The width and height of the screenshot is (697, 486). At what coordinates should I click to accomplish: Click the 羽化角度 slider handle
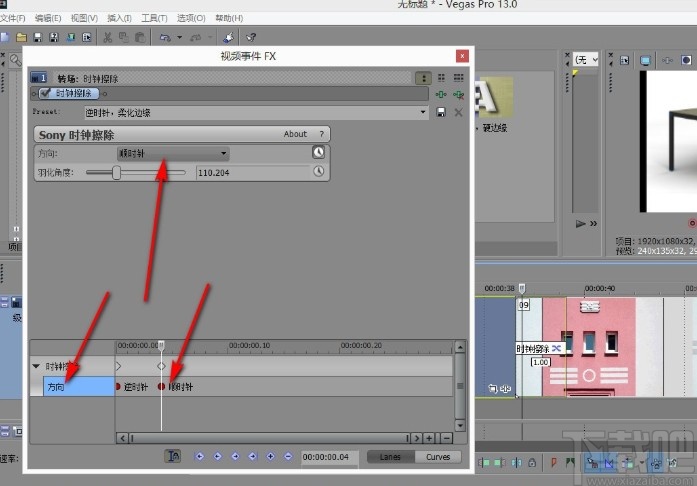pyautogui.click(x=116, y=173)
